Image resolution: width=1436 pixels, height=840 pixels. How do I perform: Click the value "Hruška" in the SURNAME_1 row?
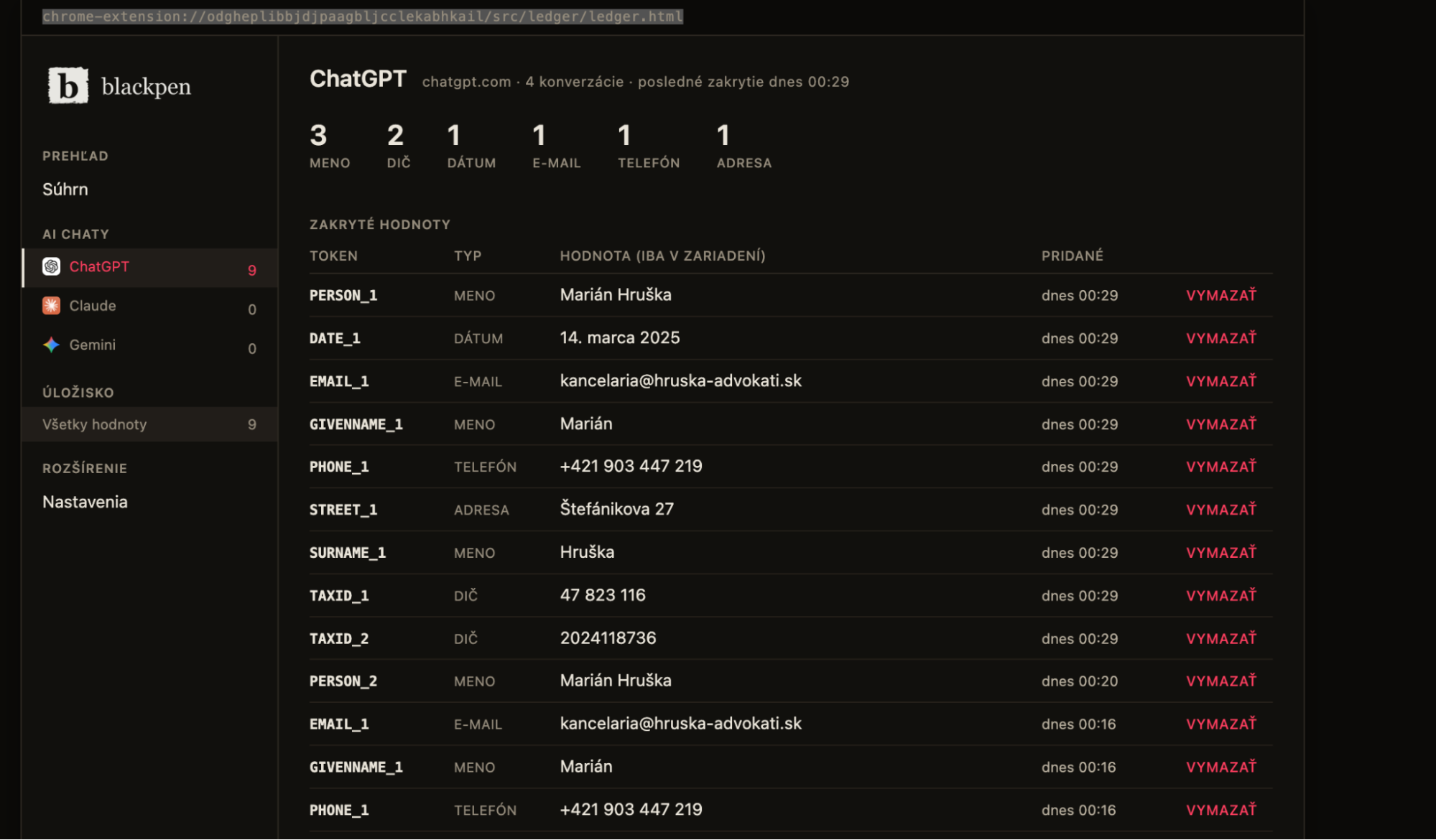click(587, 553)
